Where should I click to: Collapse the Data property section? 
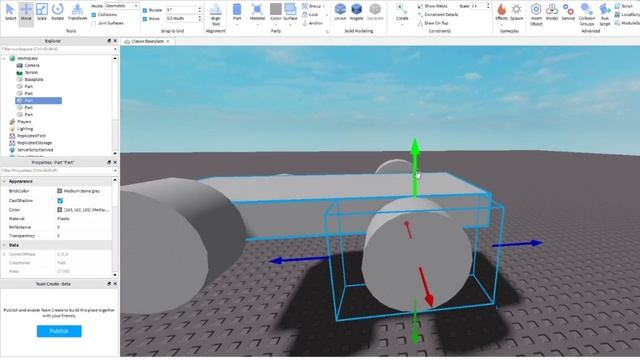point(4,245)
